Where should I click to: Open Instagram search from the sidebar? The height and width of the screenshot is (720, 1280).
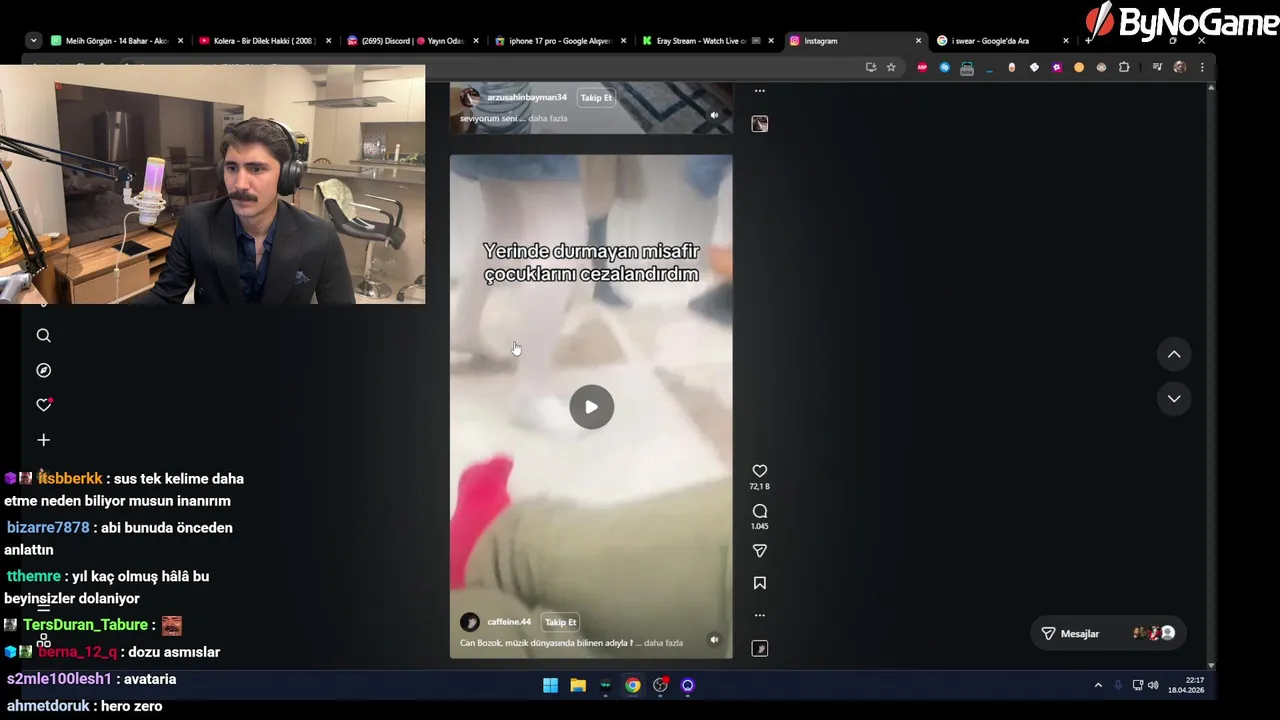click(43, 336)
